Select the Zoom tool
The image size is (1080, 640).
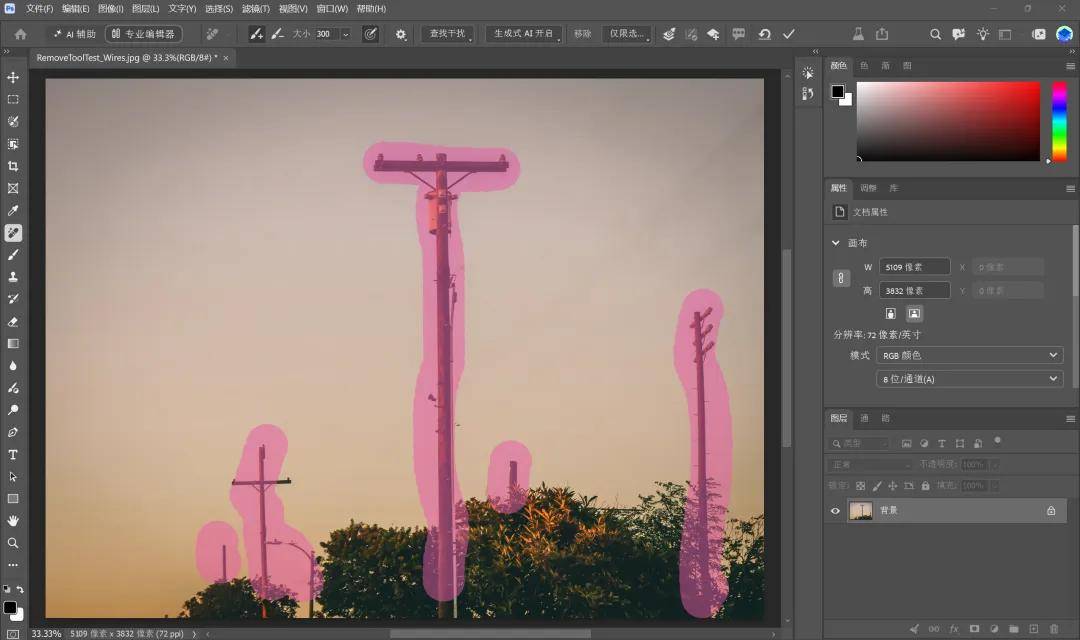13,543
